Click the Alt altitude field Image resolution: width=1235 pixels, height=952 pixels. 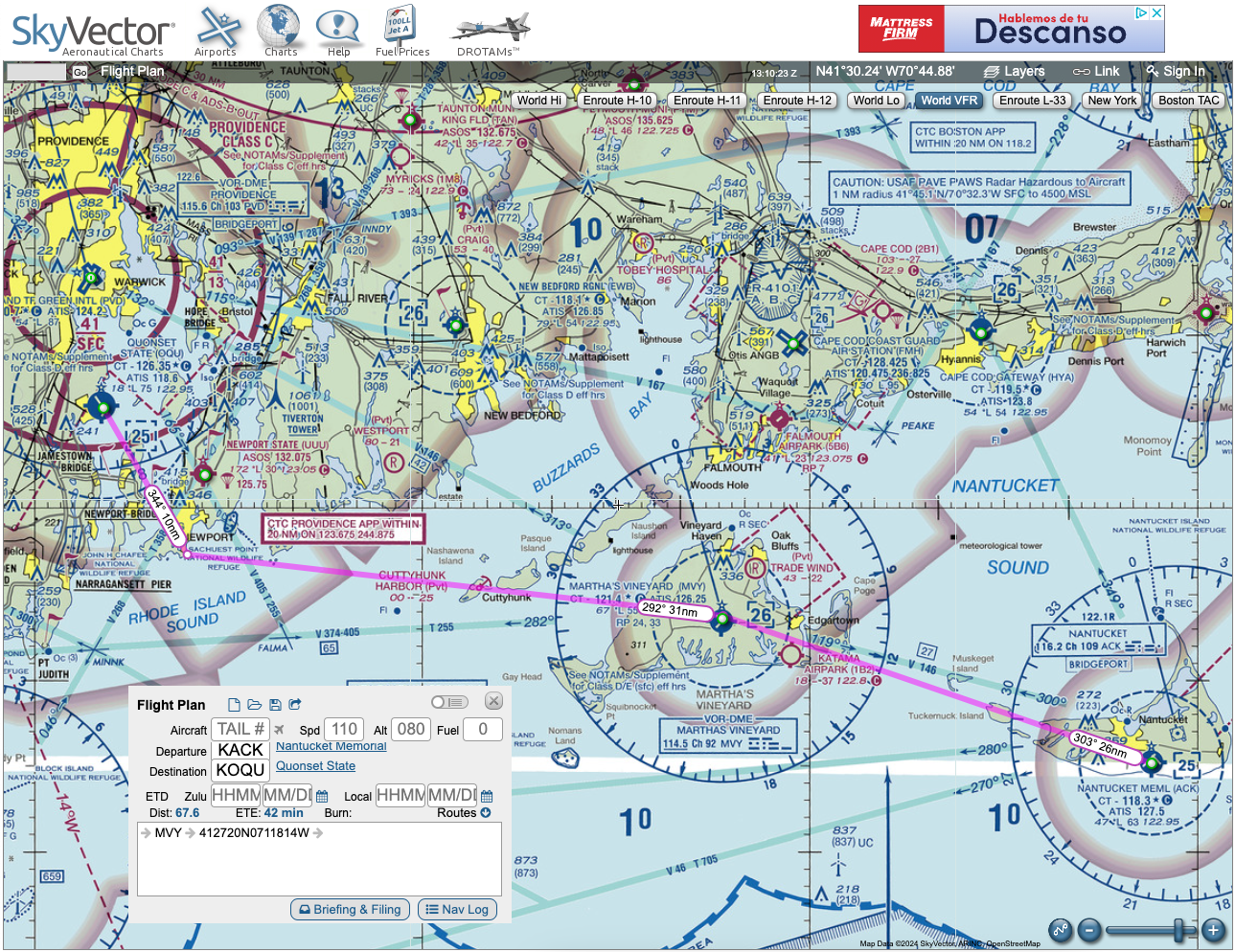[x=411, y=730]
